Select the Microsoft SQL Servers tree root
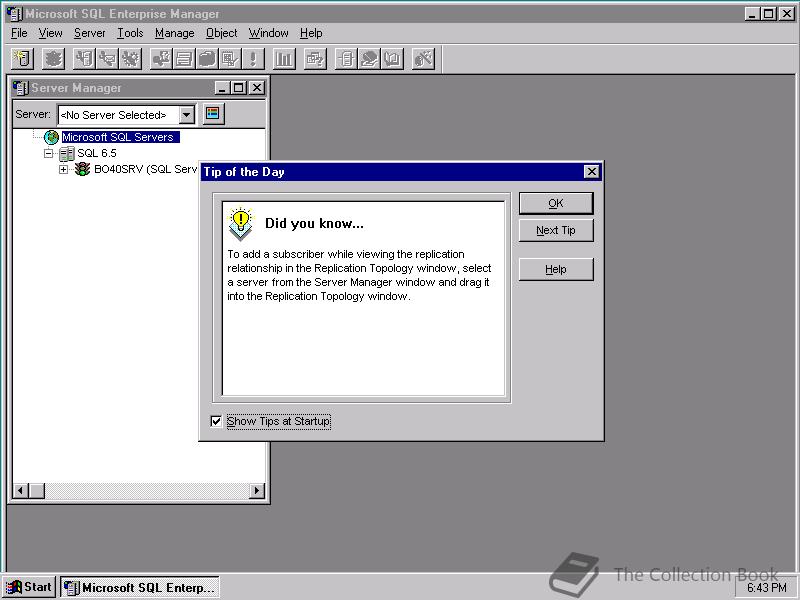The image size is (800, 600). [120, 137]
